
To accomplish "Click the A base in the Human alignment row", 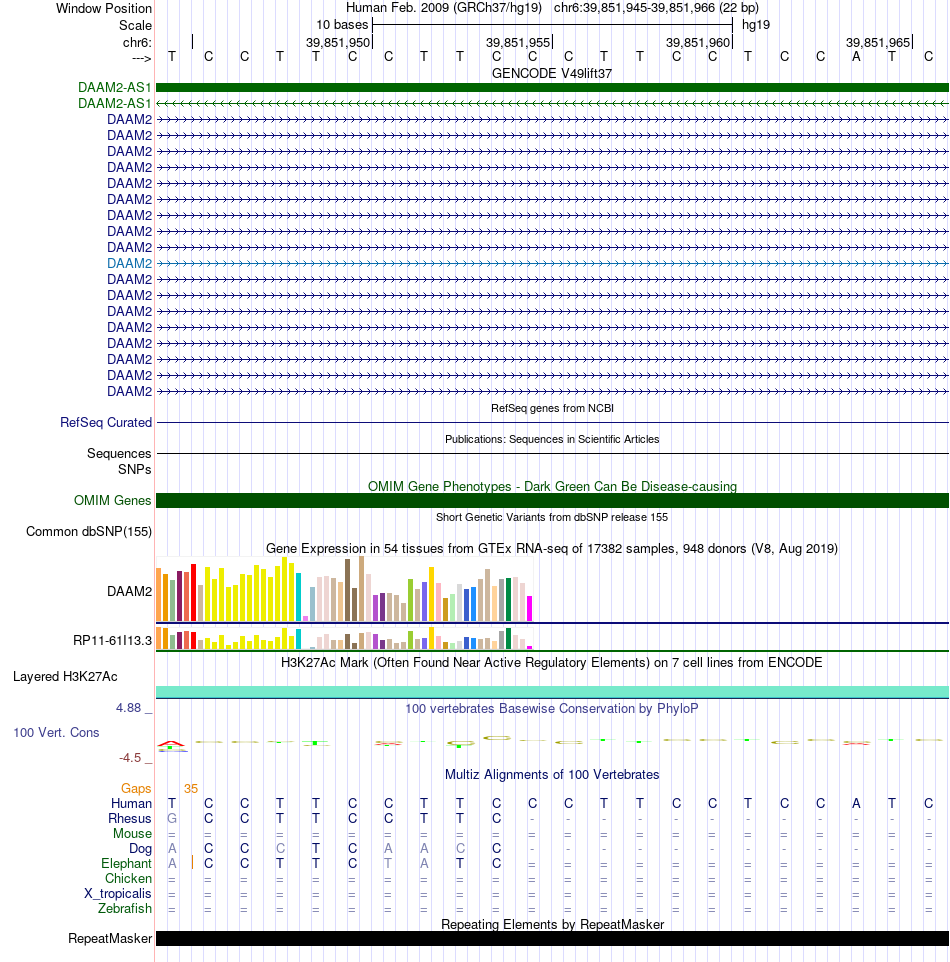I will point(856,804).
